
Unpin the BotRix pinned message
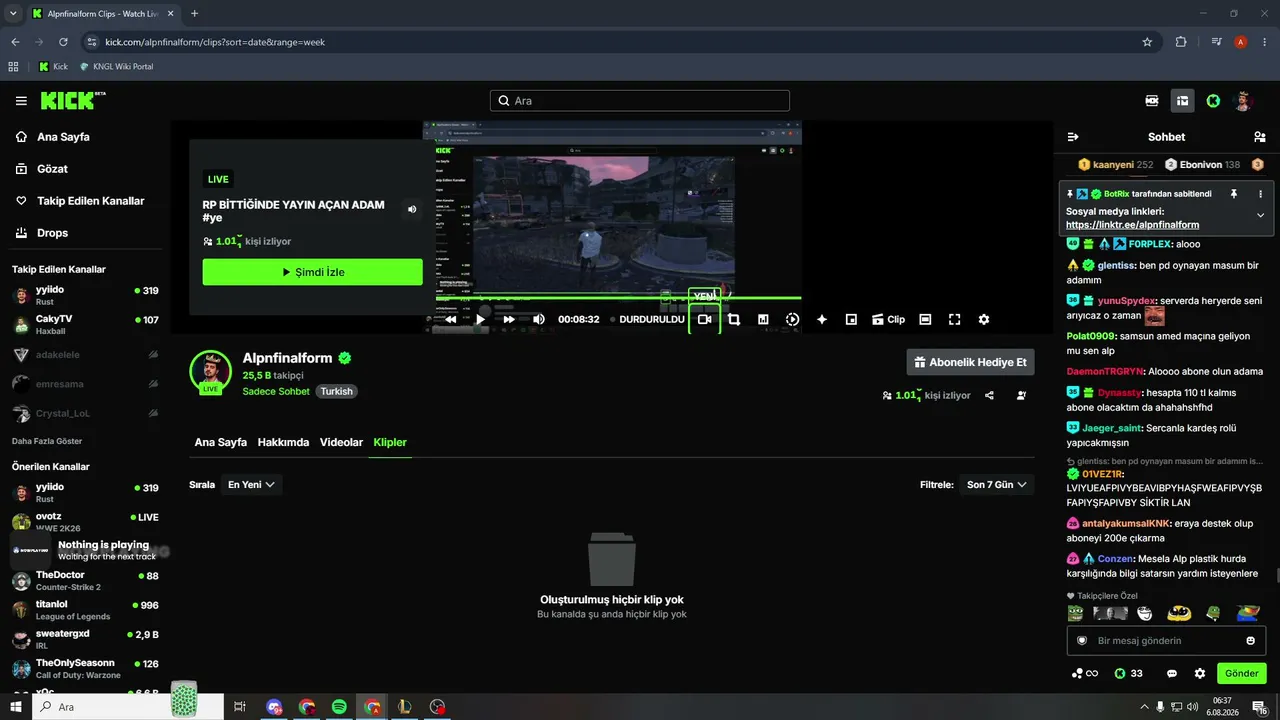click(x=1234, y=194)
